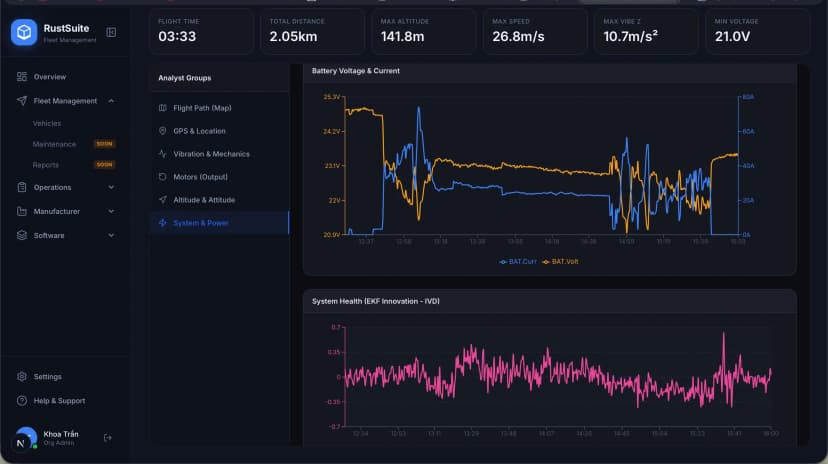Click the Software layers icon
The height and width of the screenshot is (464, 828).
coord(22,235)
